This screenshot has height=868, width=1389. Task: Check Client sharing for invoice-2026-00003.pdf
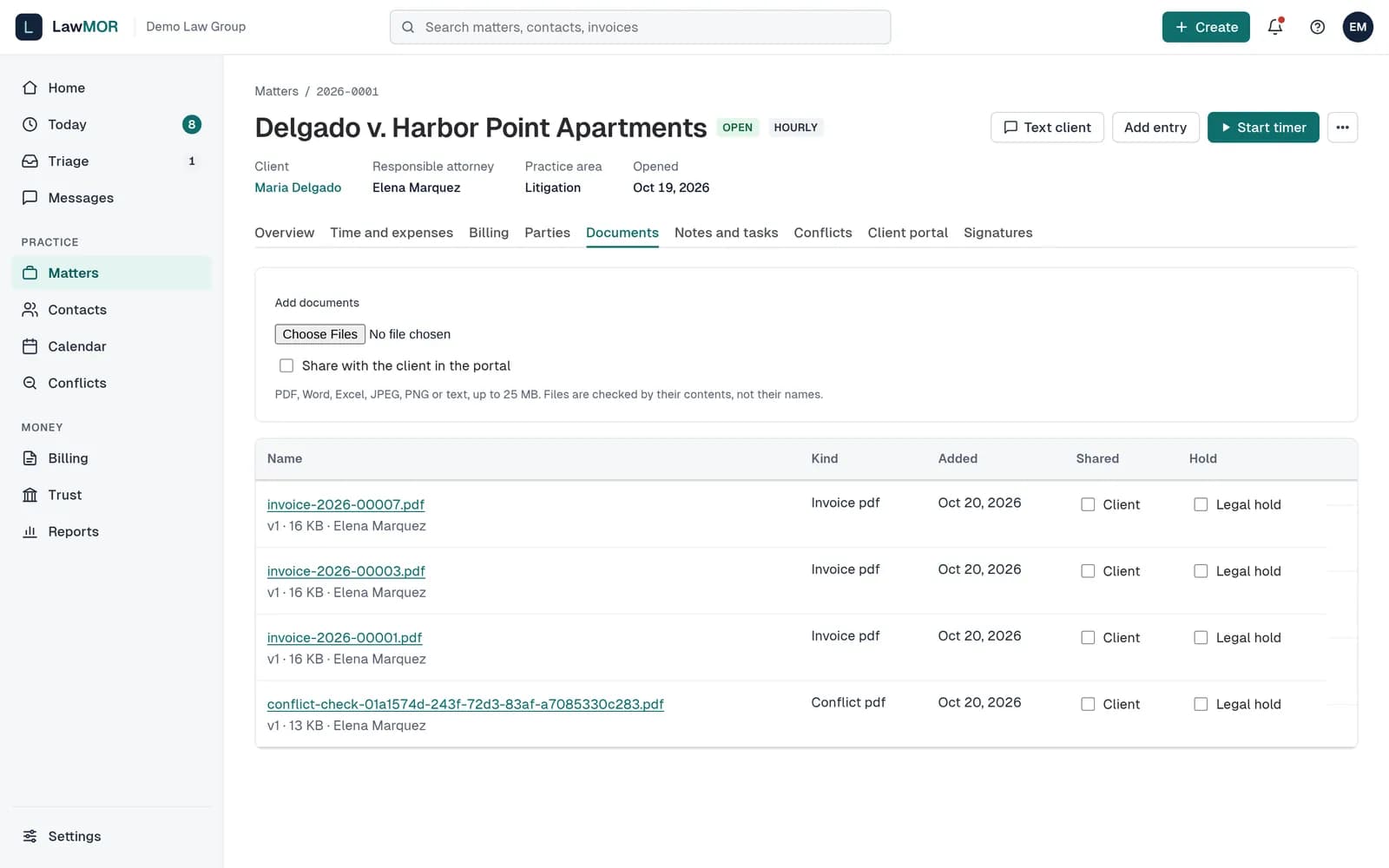point(1088,571)
